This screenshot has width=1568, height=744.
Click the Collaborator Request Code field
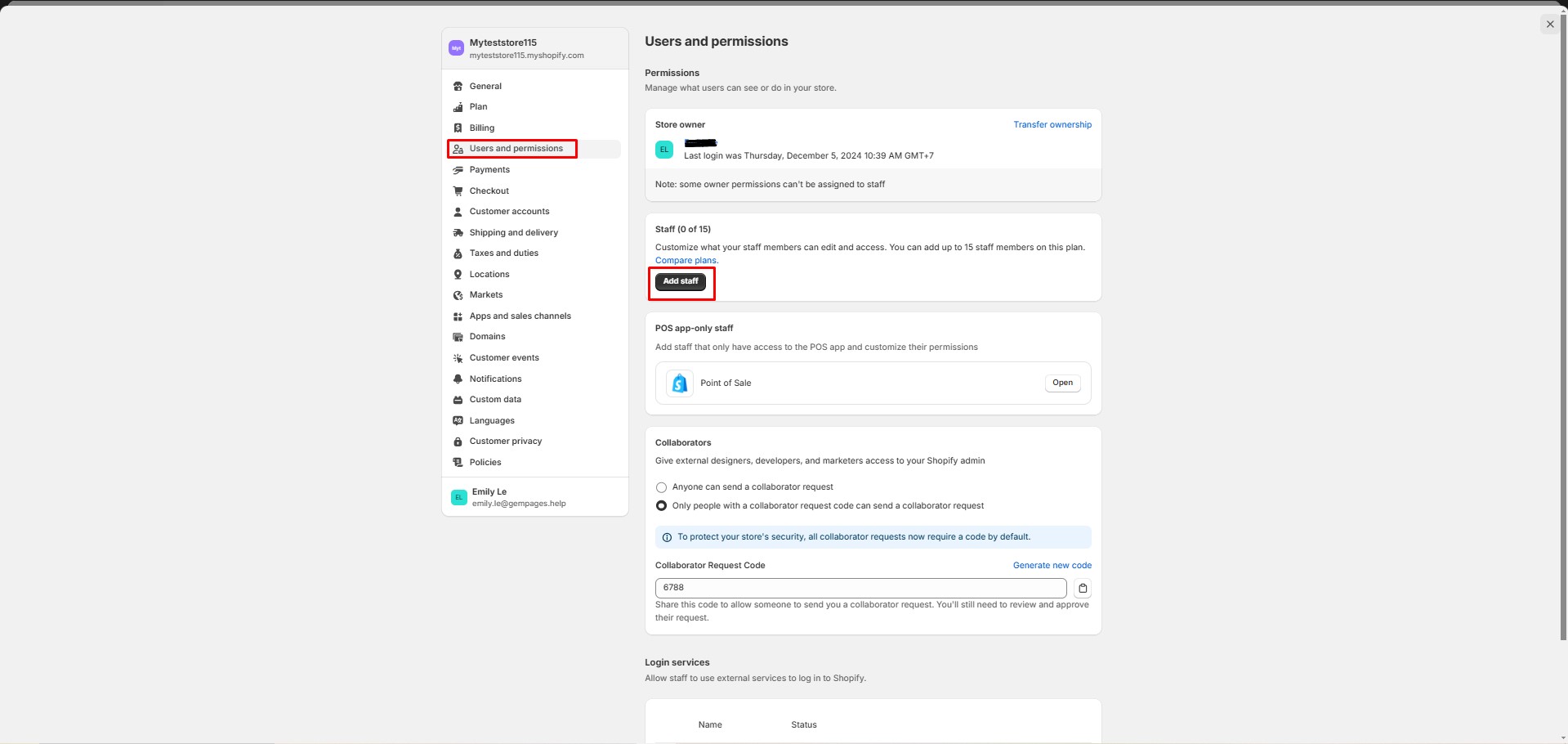(860, 588)
